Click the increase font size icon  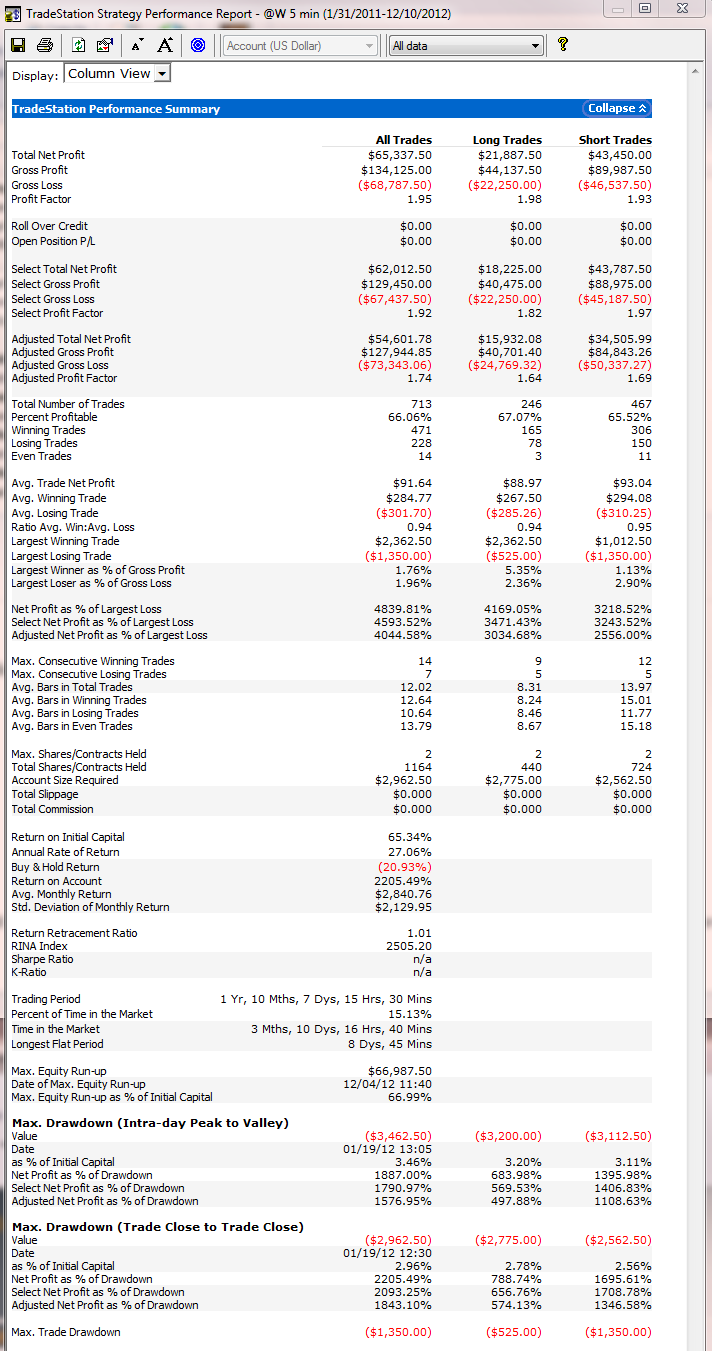point(165,45)
